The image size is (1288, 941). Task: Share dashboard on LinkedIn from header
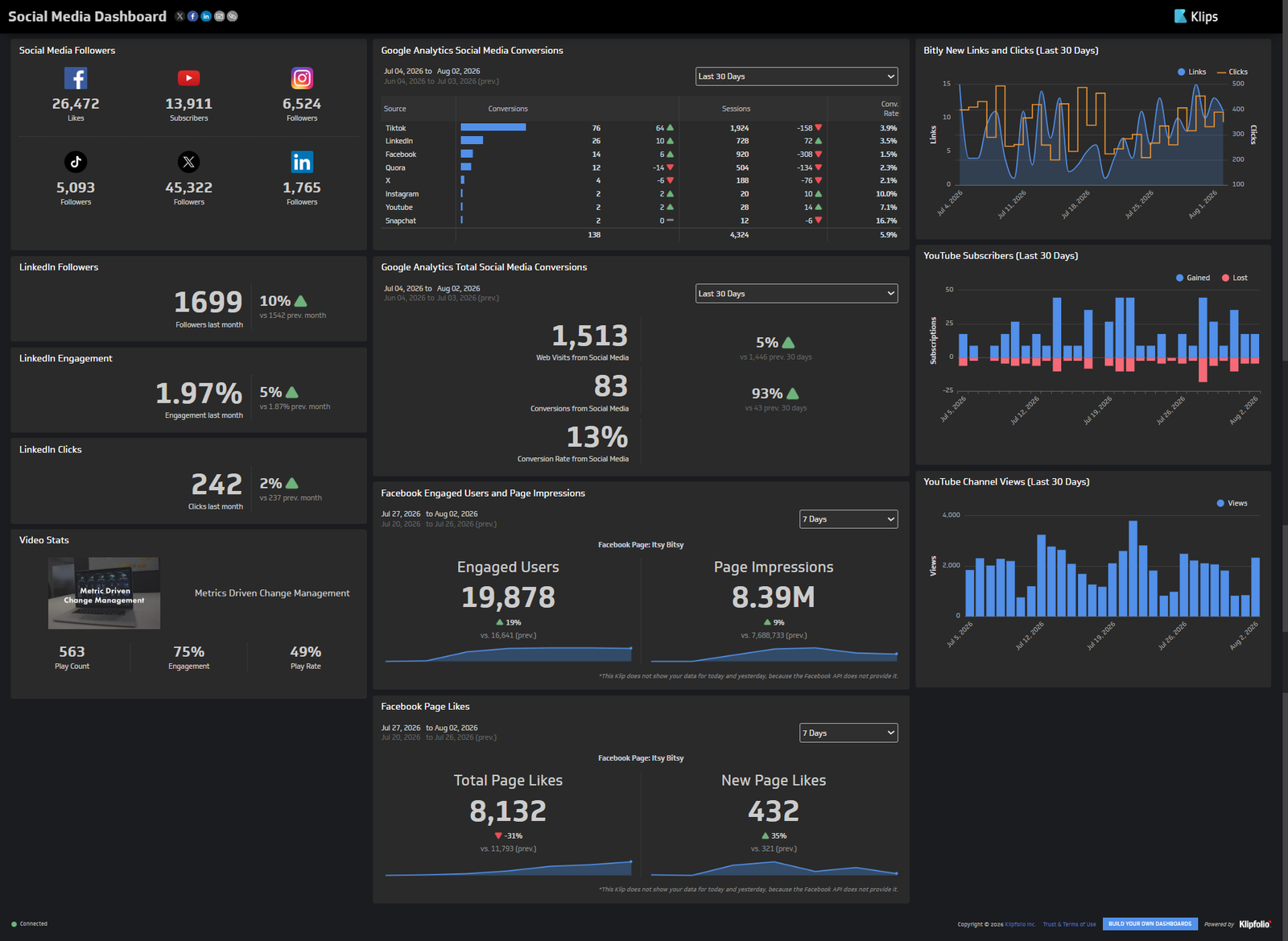pyautogui.click(x=206, y=16)
